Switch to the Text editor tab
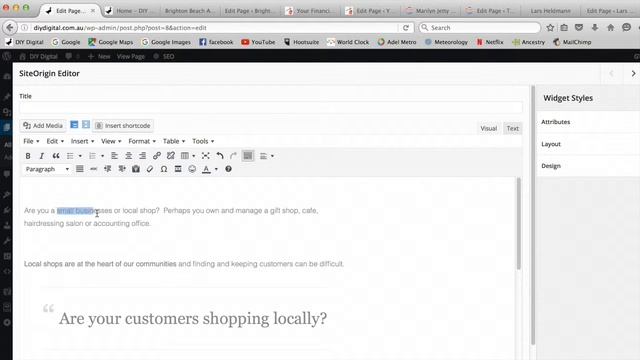This screenshot has width=640, height=360. point(513,128)
